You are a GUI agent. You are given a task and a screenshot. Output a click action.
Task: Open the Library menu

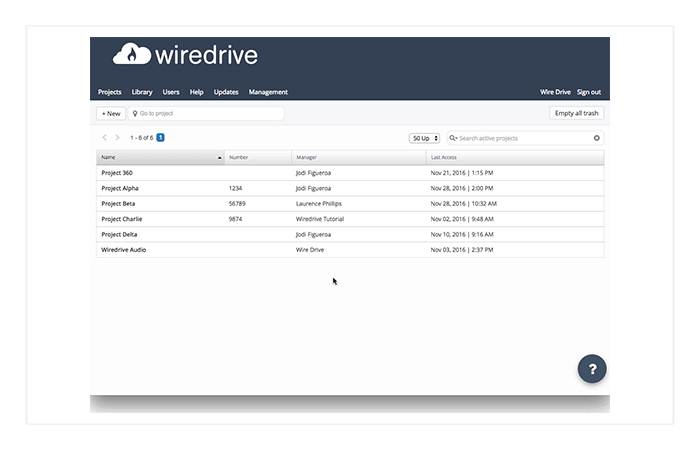pos(142,92)
